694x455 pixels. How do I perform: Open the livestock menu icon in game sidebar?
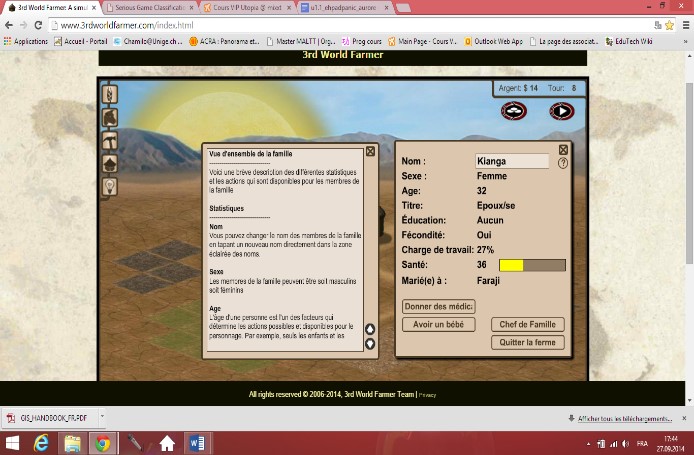[x=110, y=118]
